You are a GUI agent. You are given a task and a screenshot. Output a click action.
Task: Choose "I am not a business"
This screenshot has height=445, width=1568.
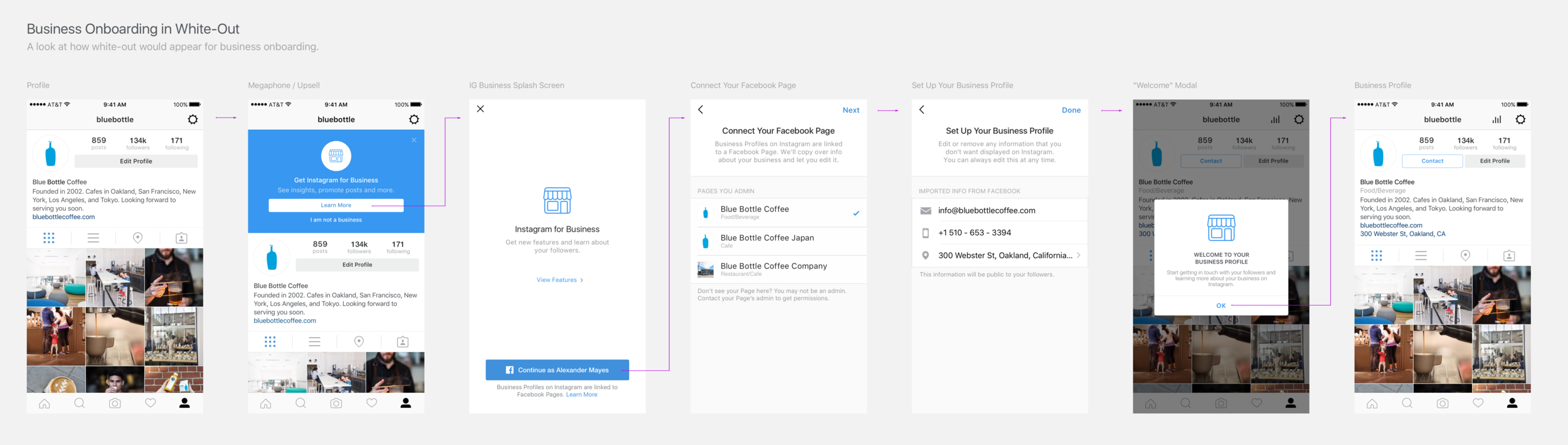coord(336,220)
